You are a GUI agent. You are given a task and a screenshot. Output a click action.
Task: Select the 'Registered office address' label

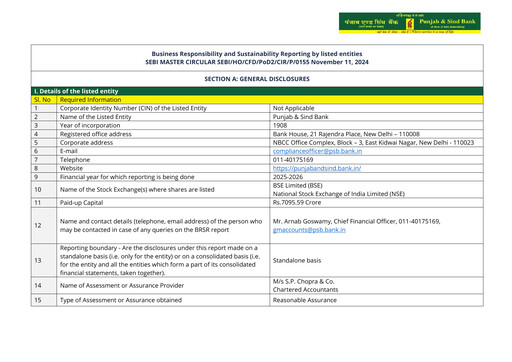[96, 134]
